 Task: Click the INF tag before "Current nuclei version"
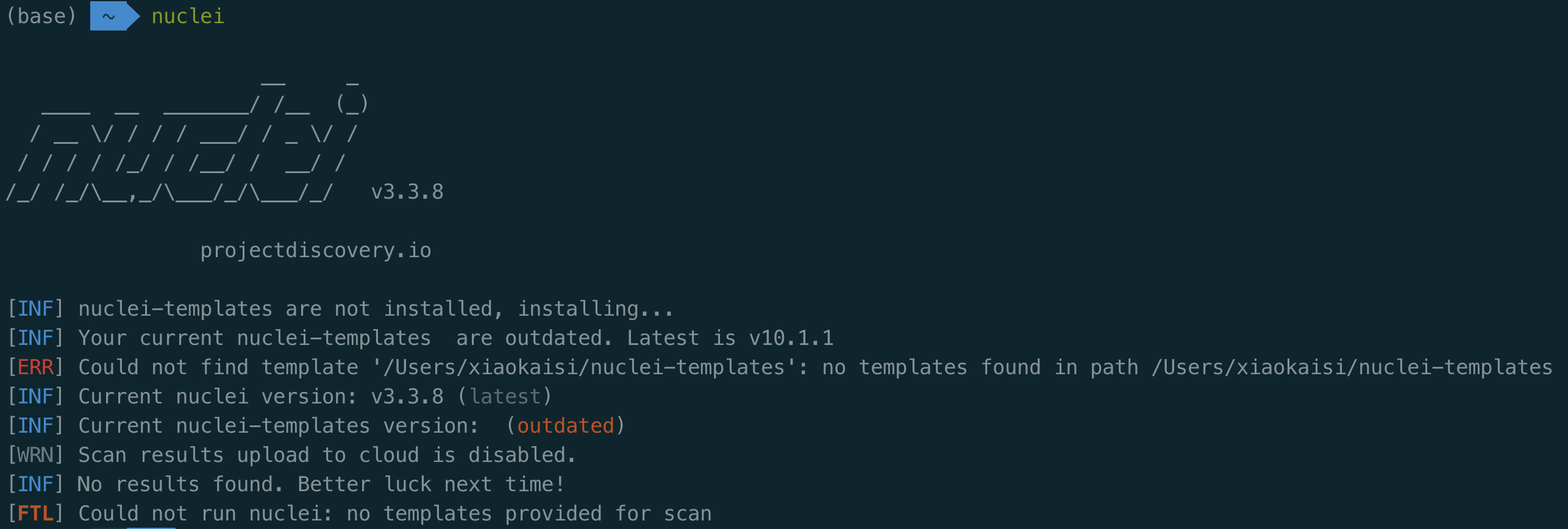pyautogui.click(x=35, y=397)
